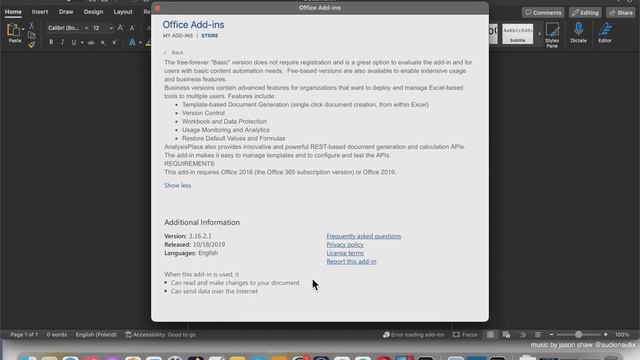
Task: Click the zoom out minus button
Action: [551, 335]
